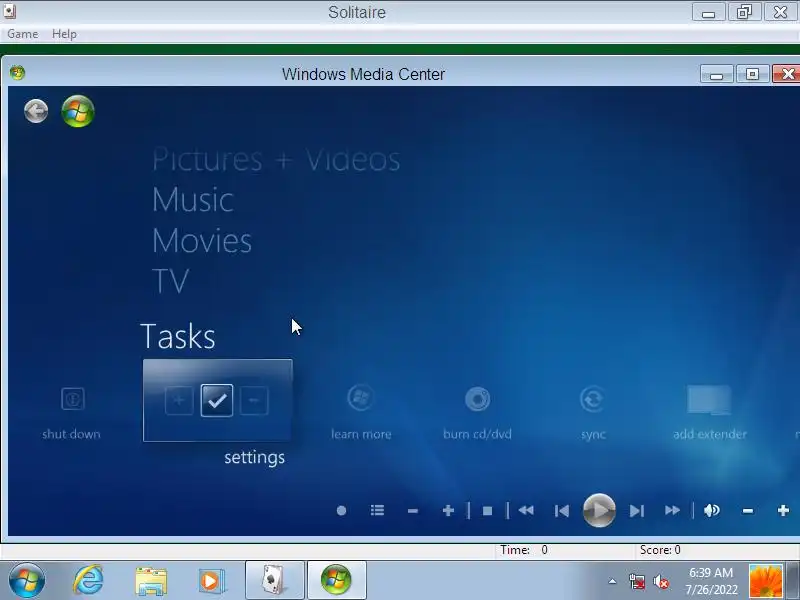Go back with the Media Center back arrow
800x600 pixels.
(x=36, y=111)
